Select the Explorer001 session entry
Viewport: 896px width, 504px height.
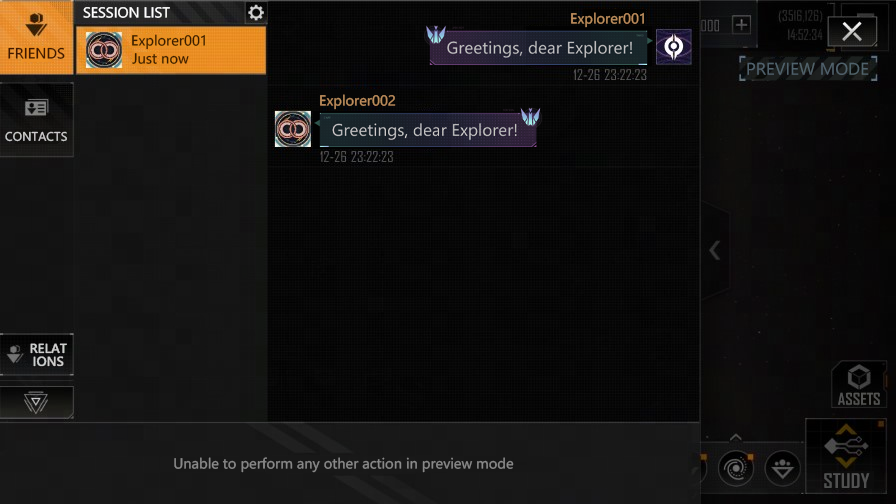171,50
